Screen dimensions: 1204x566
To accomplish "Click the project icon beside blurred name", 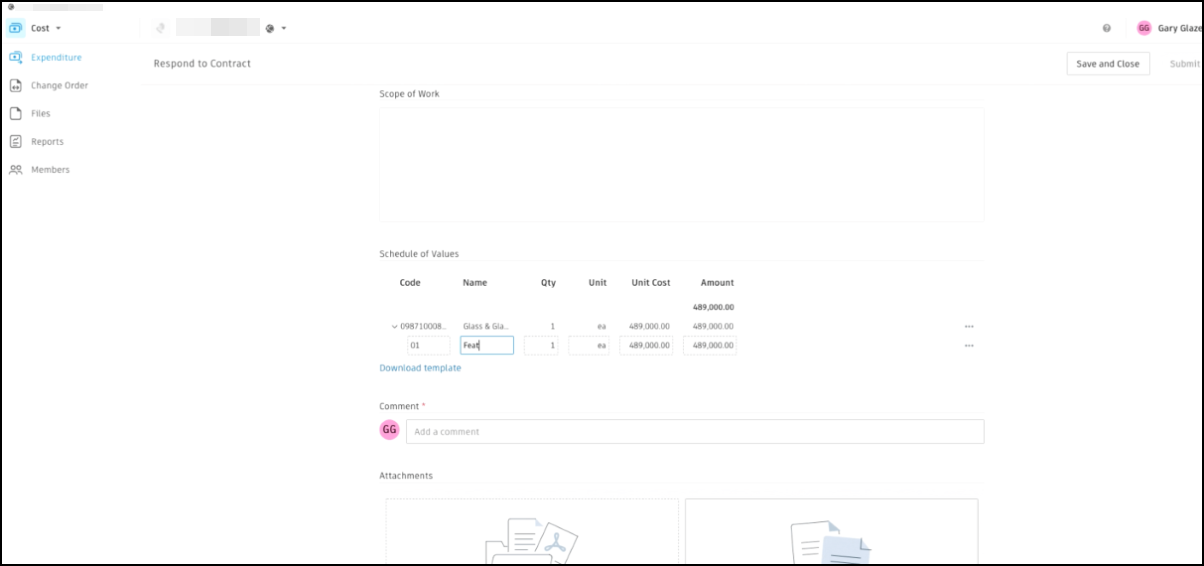I will click(161, 28).
